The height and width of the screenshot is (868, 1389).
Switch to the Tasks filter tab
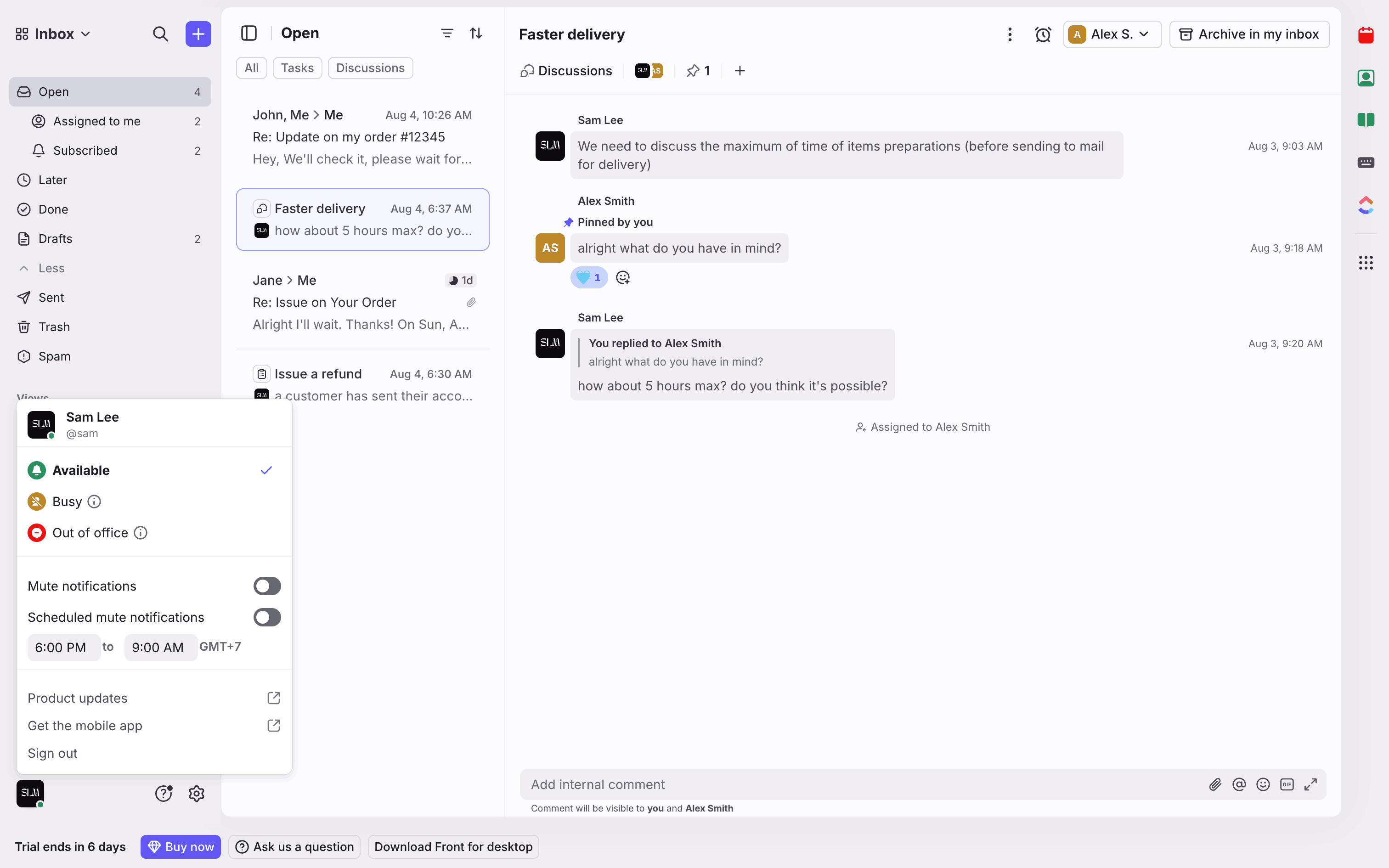pos(297,68)
